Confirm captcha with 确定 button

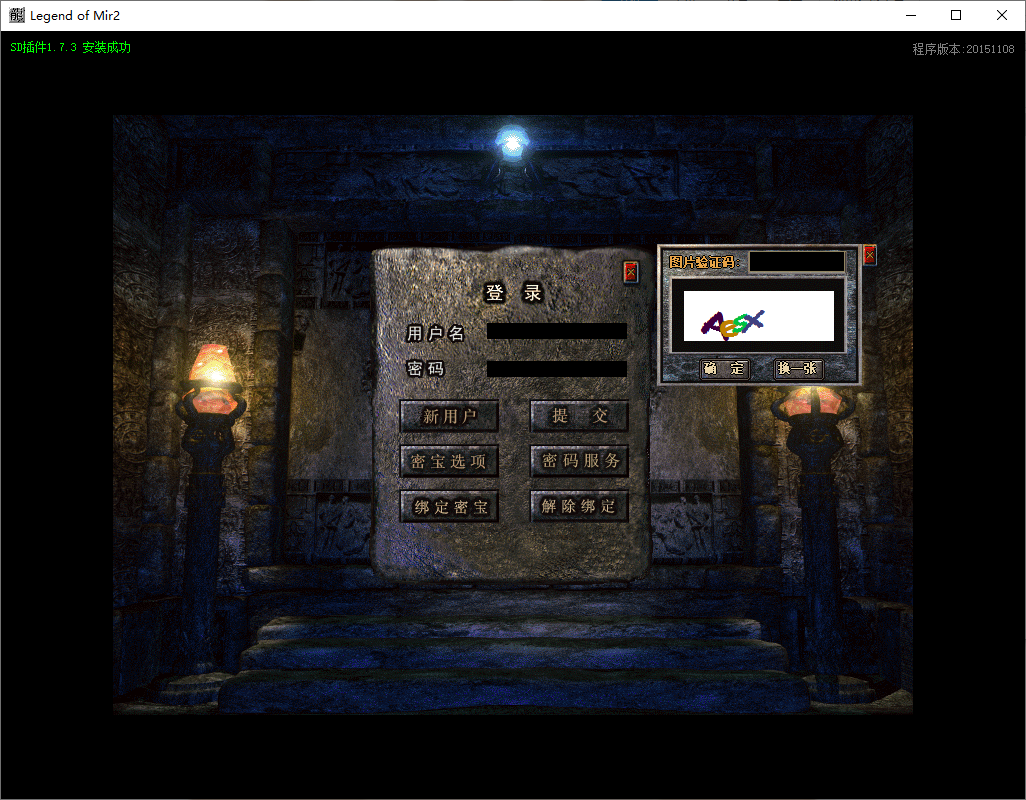coord(725,369)
